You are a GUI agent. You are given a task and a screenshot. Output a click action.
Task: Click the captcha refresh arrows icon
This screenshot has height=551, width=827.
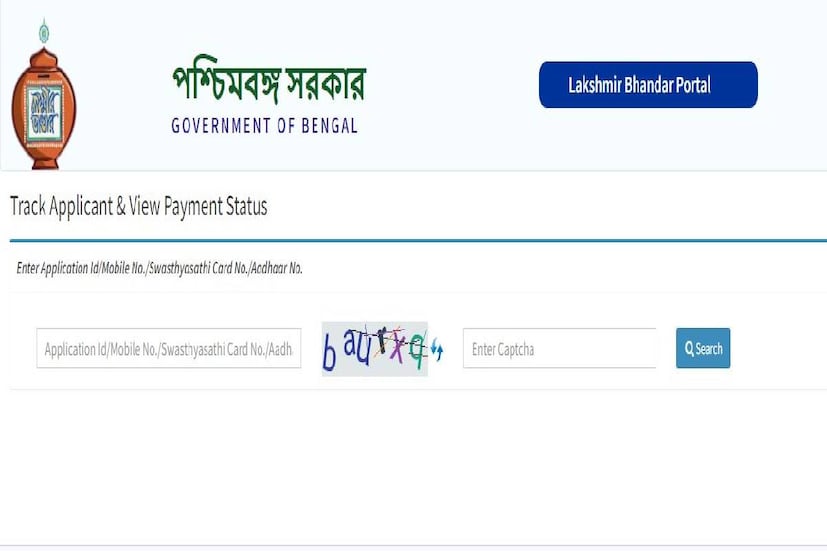coord(437,349)
